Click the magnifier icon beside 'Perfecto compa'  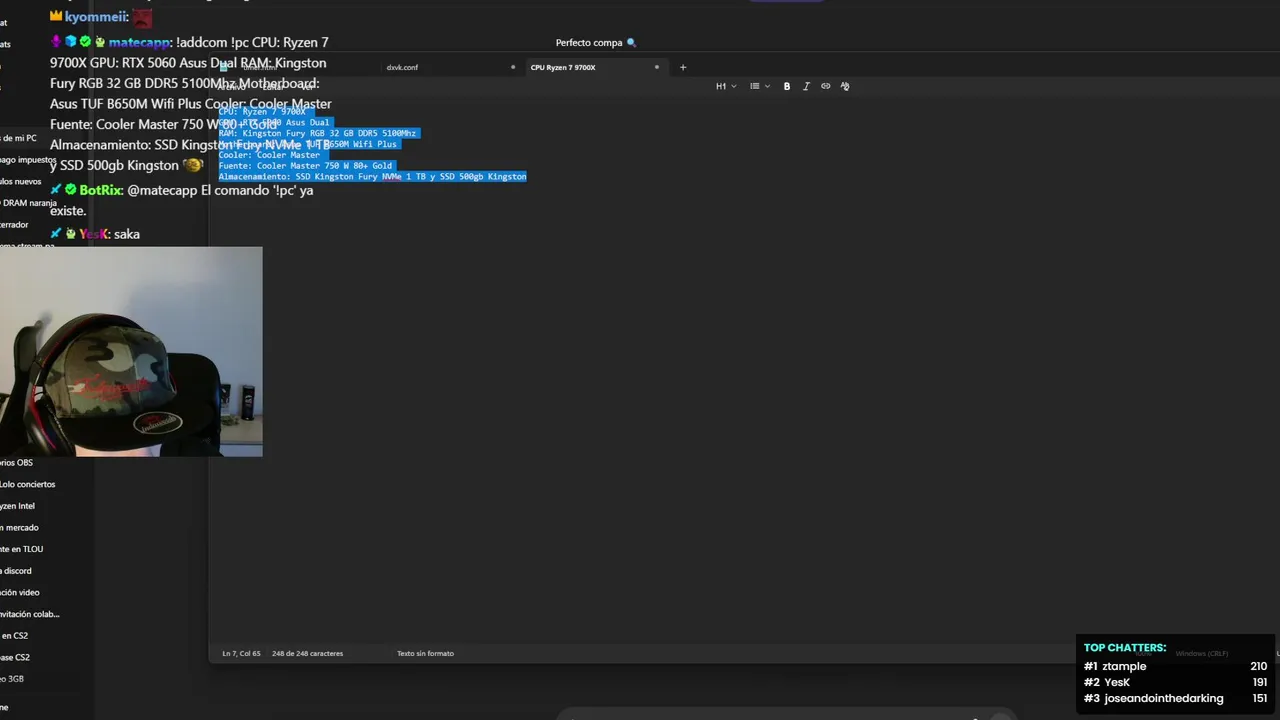631,43
